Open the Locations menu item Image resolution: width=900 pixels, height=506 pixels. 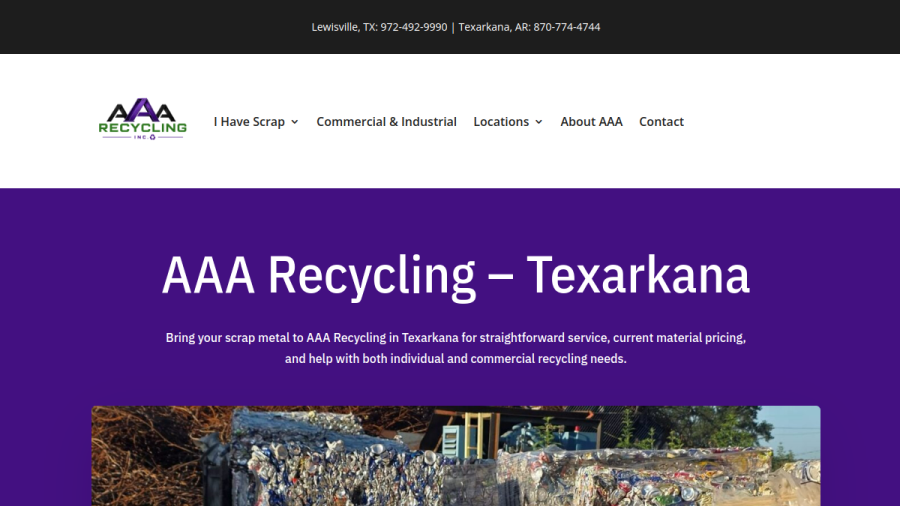point(501,122)
